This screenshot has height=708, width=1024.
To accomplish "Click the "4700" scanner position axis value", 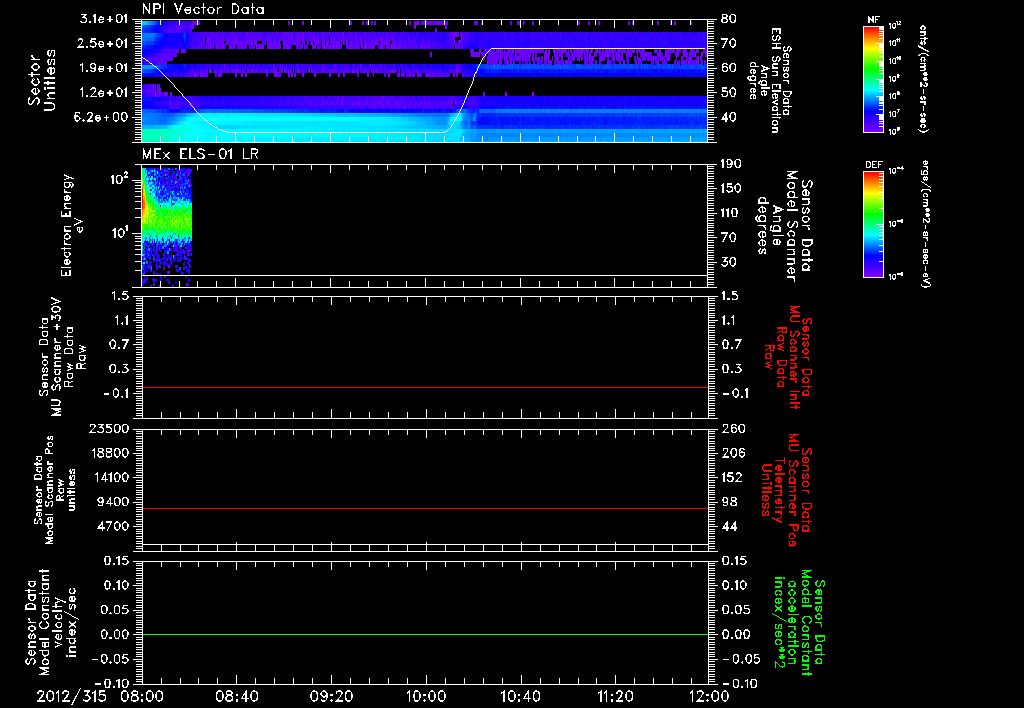I will coord(112,526).
